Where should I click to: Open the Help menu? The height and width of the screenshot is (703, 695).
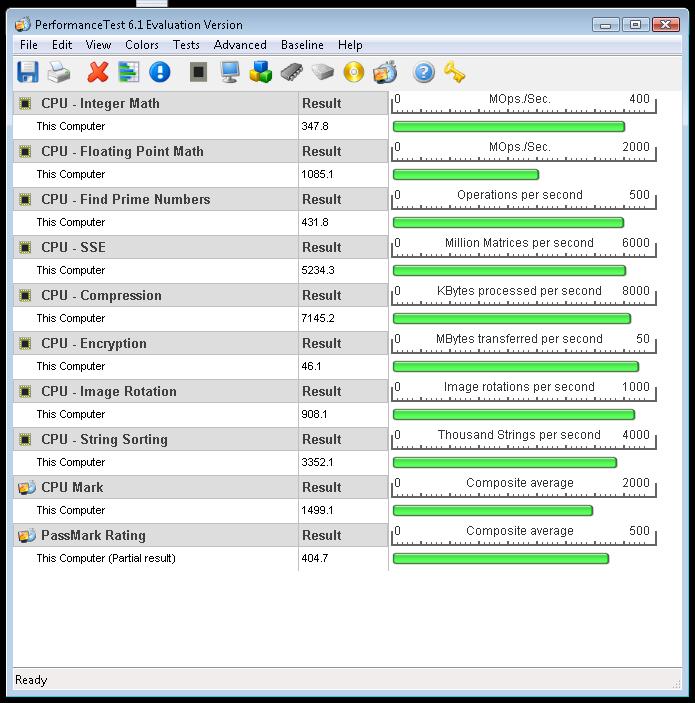350,45
